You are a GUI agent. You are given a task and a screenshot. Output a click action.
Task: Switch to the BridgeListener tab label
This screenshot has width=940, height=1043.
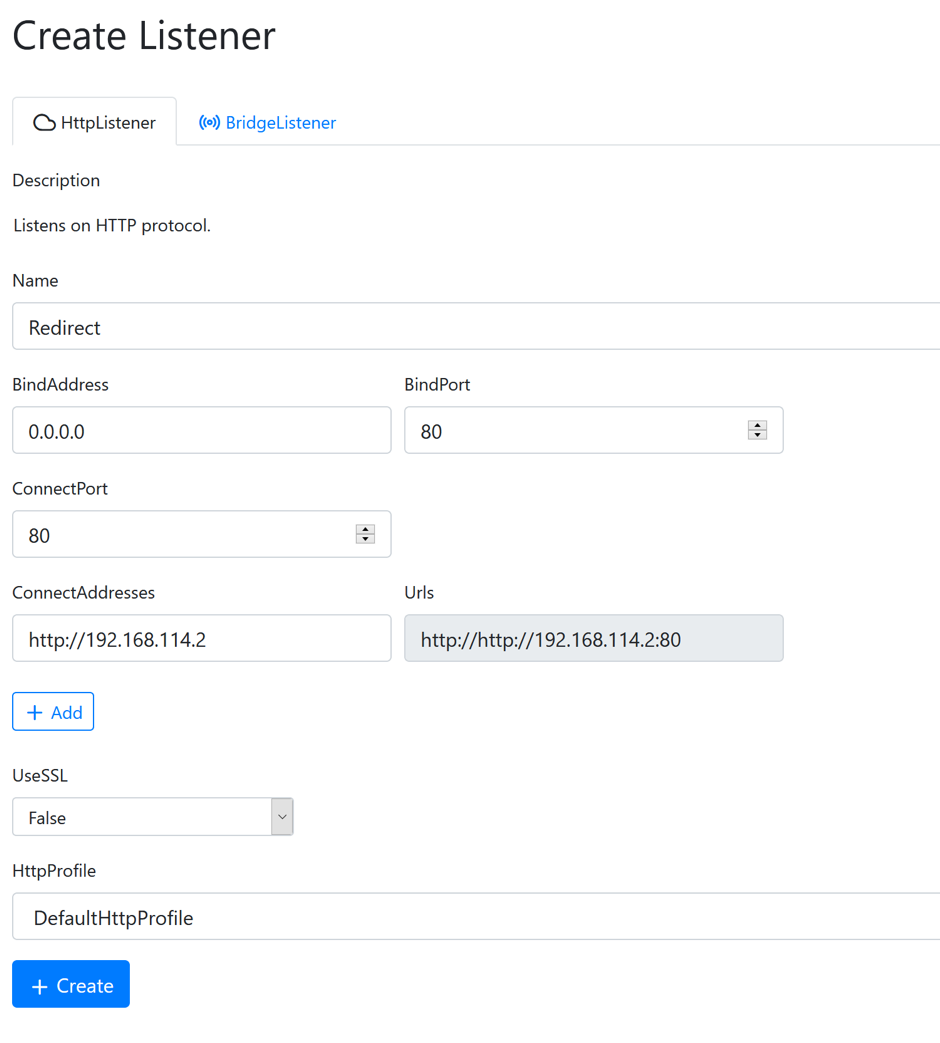point(280,123)
